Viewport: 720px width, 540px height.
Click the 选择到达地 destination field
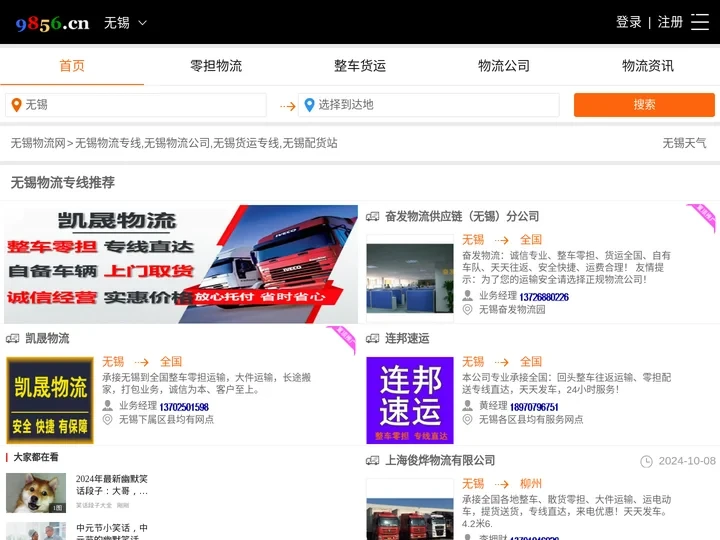pyautogui.click(x=429, y=105)
